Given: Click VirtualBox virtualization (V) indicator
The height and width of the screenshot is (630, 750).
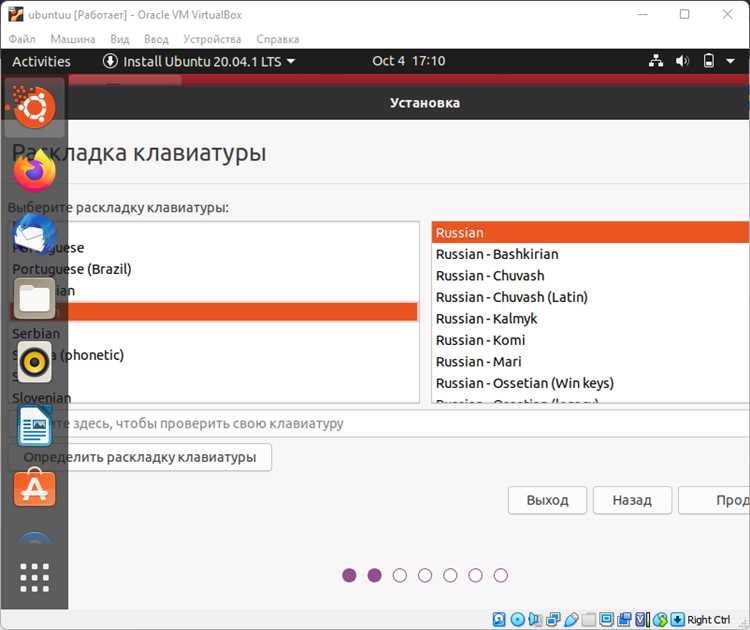Looking at the screenshot, I should pos(642,619).
